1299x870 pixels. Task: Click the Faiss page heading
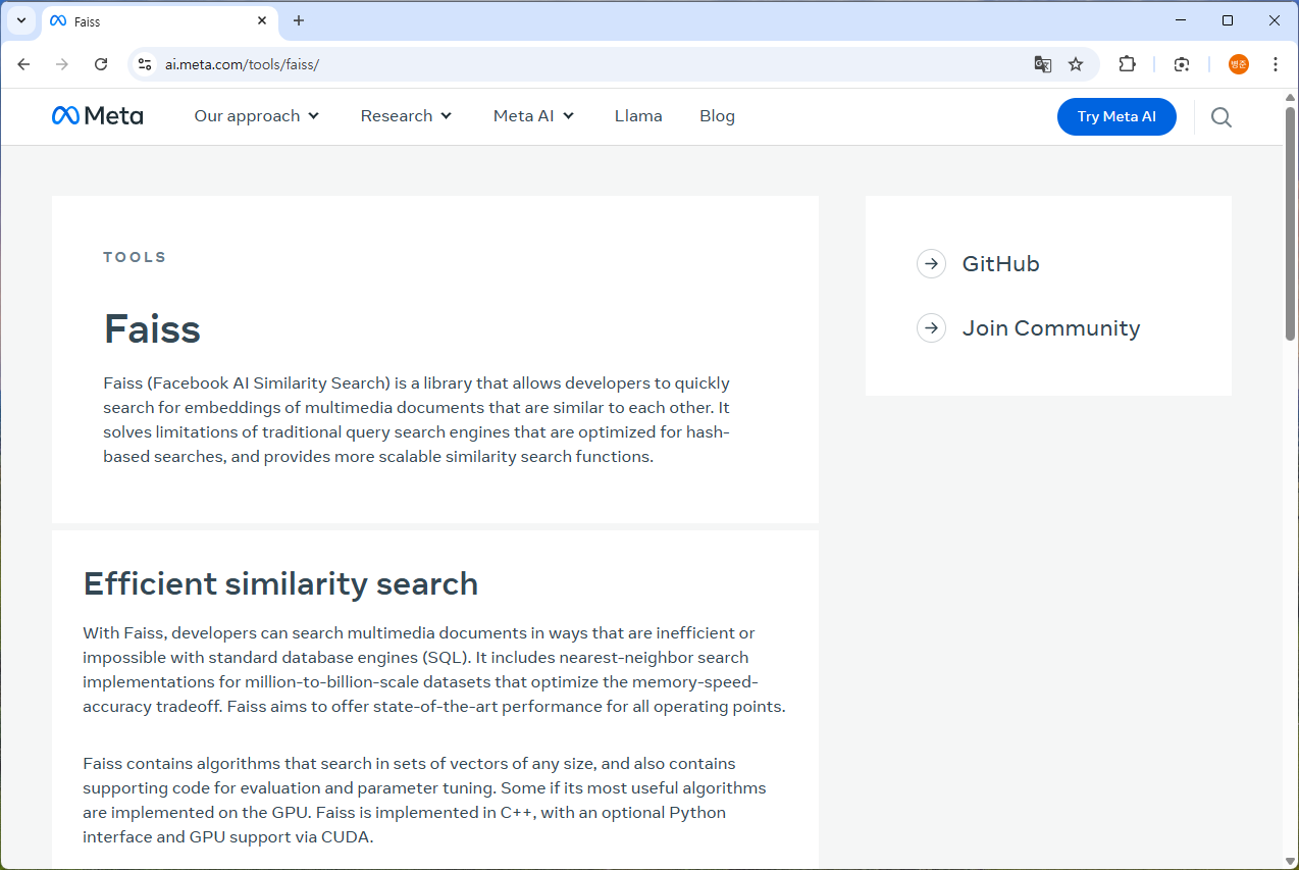(x=152, y=329)
